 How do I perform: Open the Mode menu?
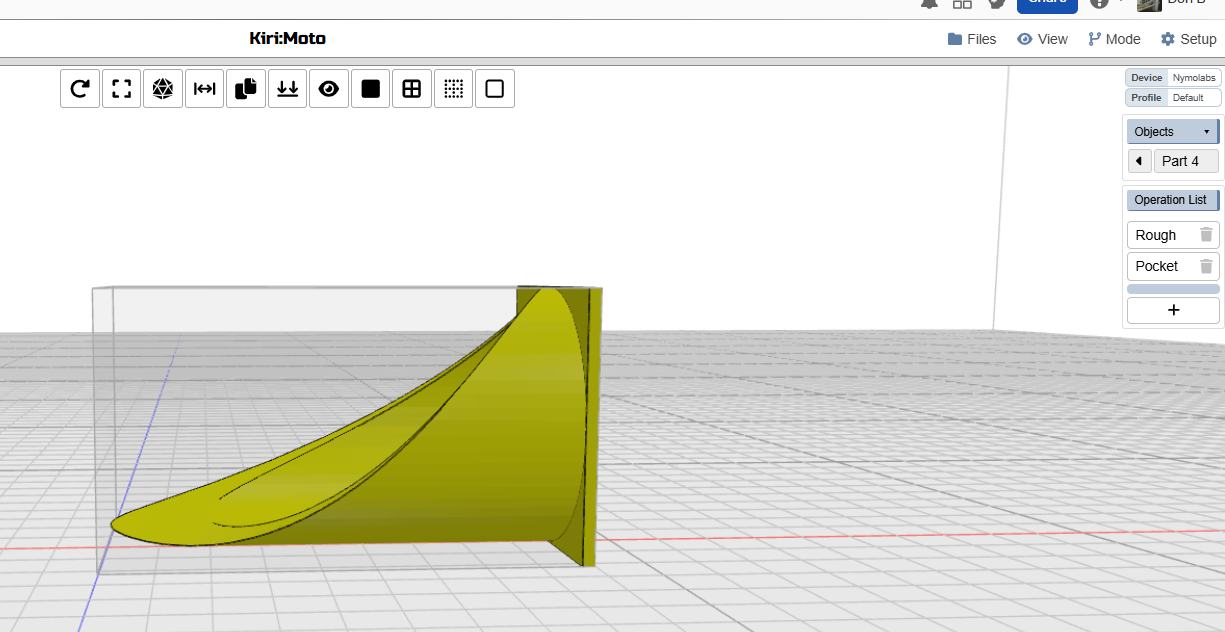(x=1114, y=39)
